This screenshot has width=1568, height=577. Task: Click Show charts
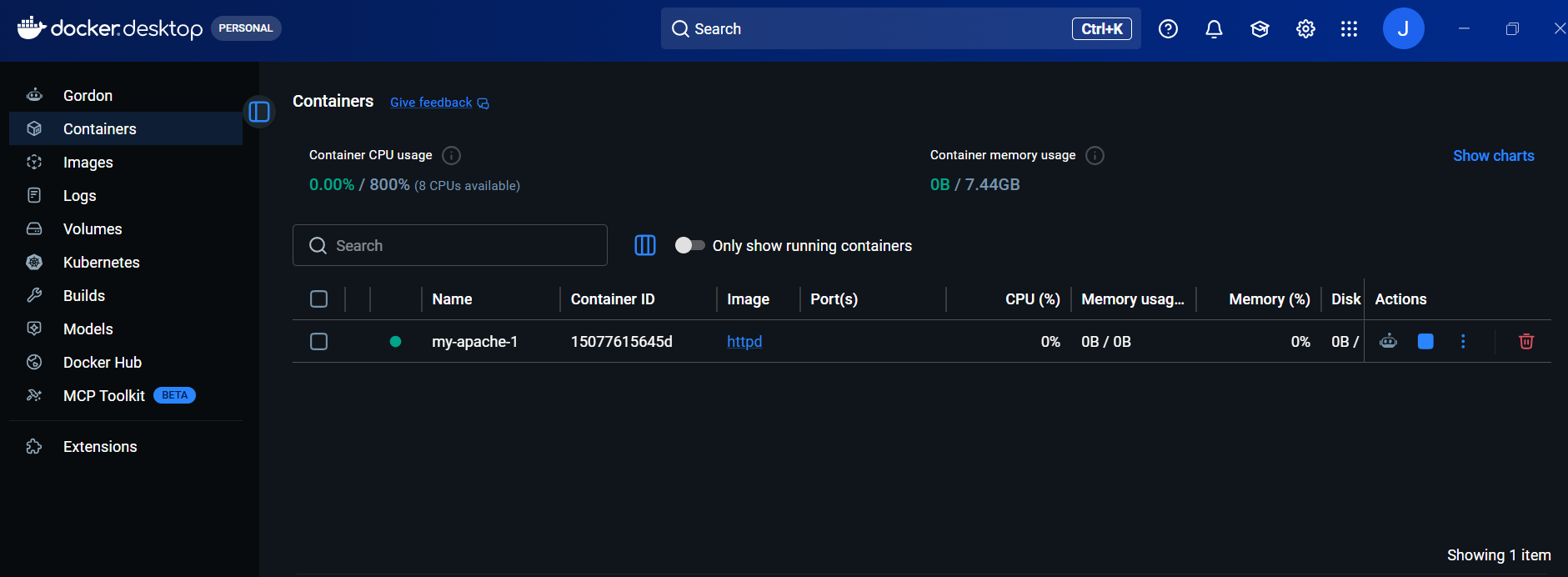1493,156
